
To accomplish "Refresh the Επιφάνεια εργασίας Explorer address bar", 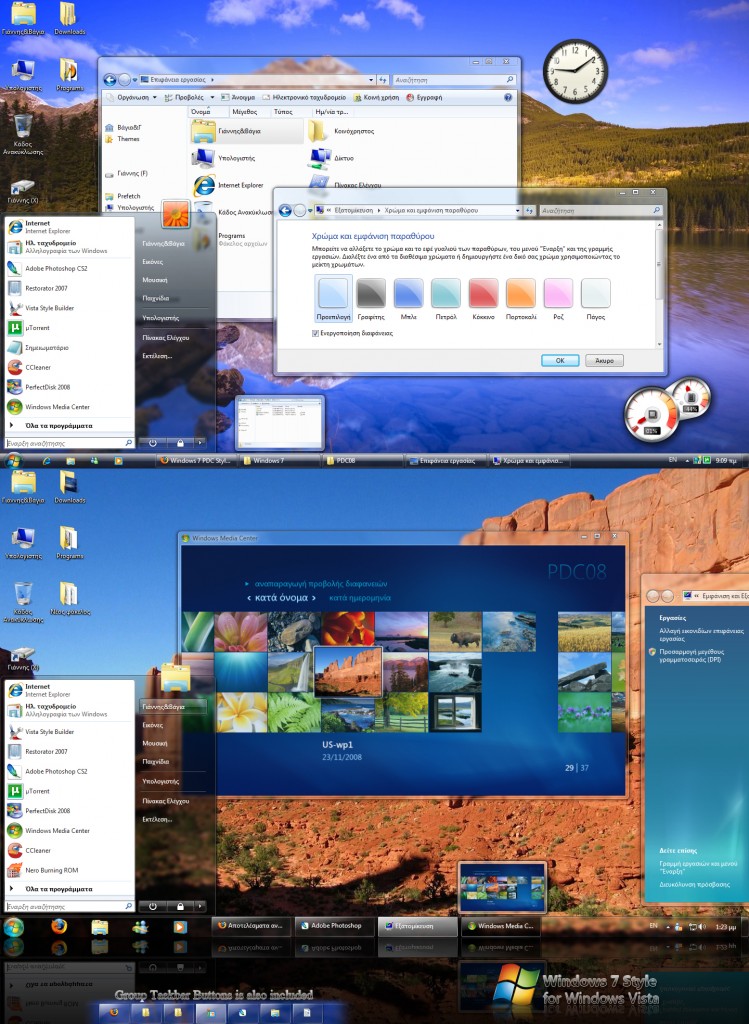I will (383, 80).
